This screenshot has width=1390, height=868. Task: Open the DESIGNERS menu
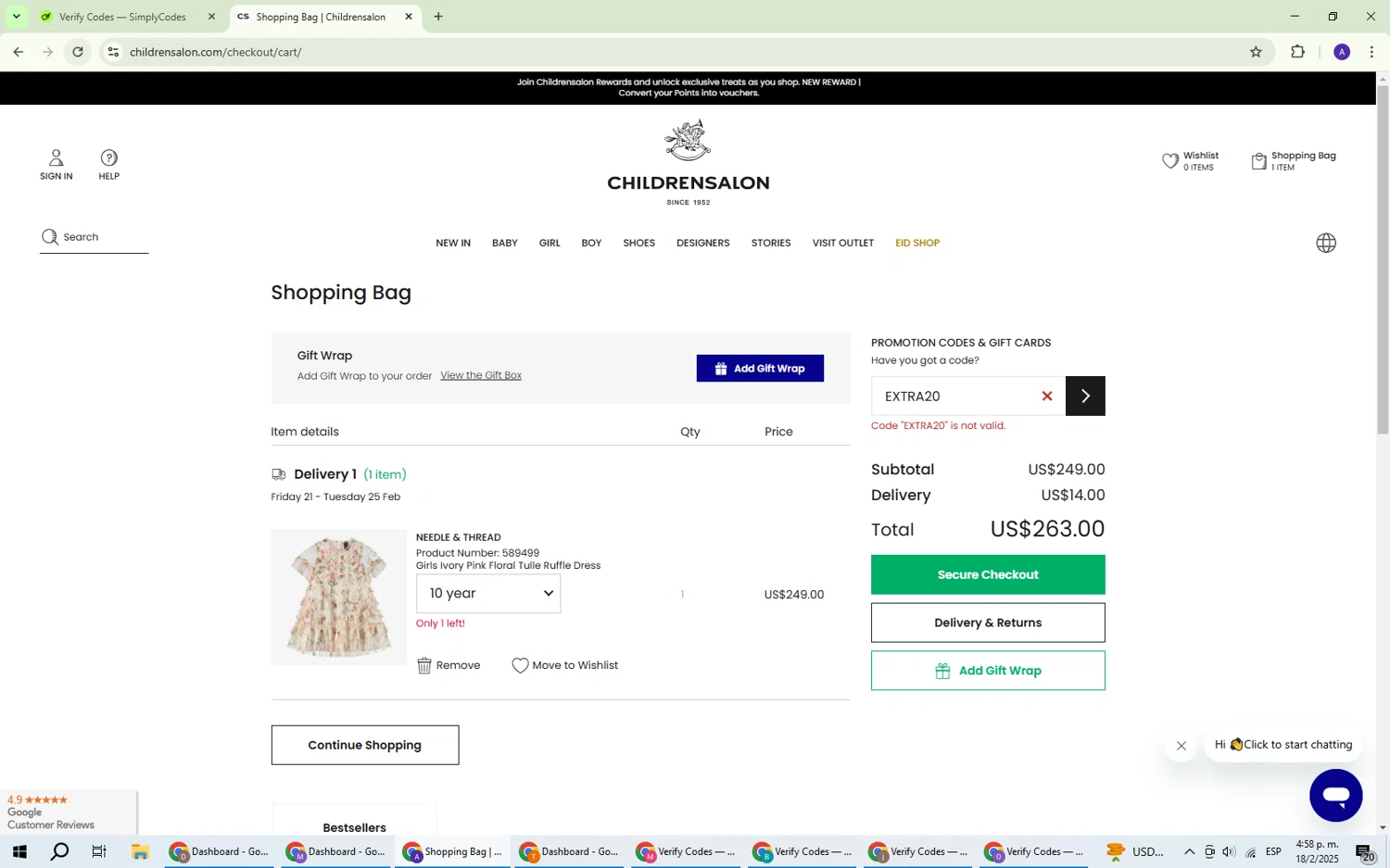point(702,243)
